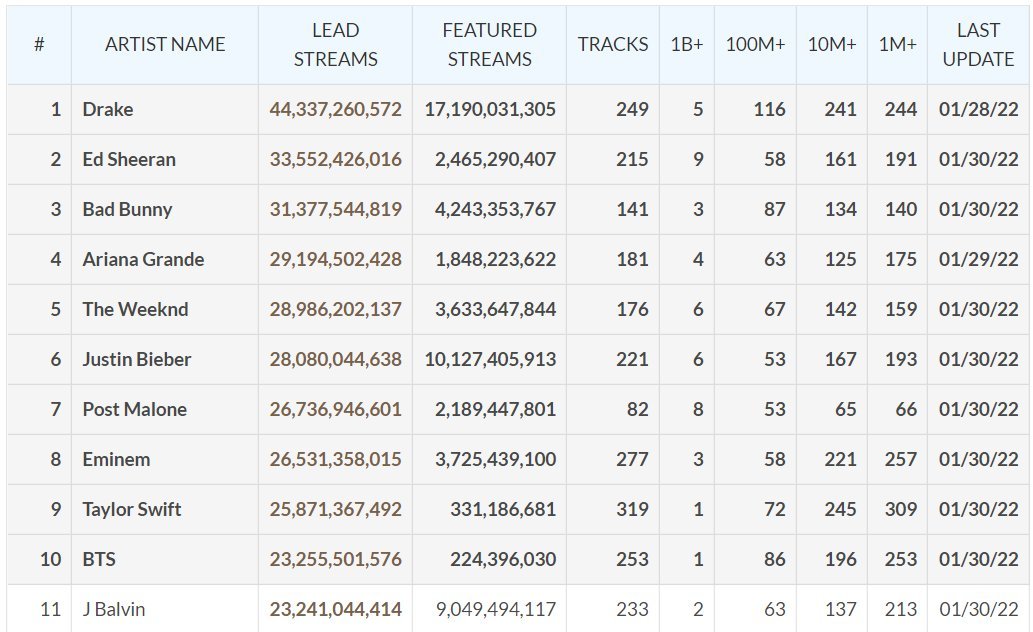Open Ariana Grande's artist page

[x=143, y=259]
